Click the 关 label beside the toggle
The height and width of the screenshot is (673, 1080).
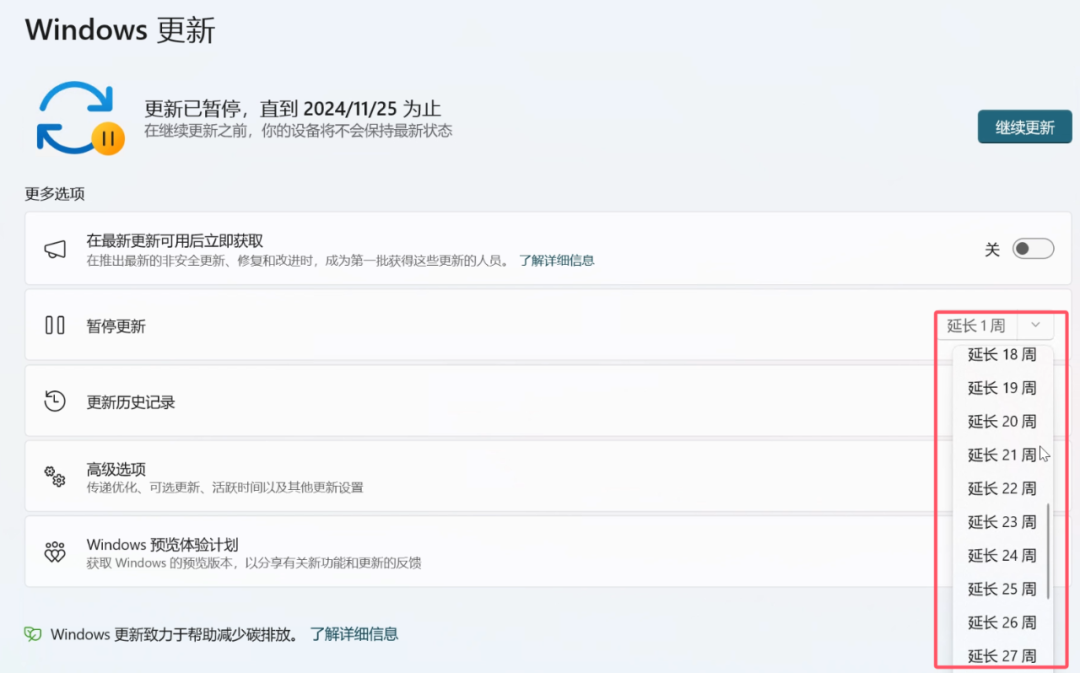992,249
